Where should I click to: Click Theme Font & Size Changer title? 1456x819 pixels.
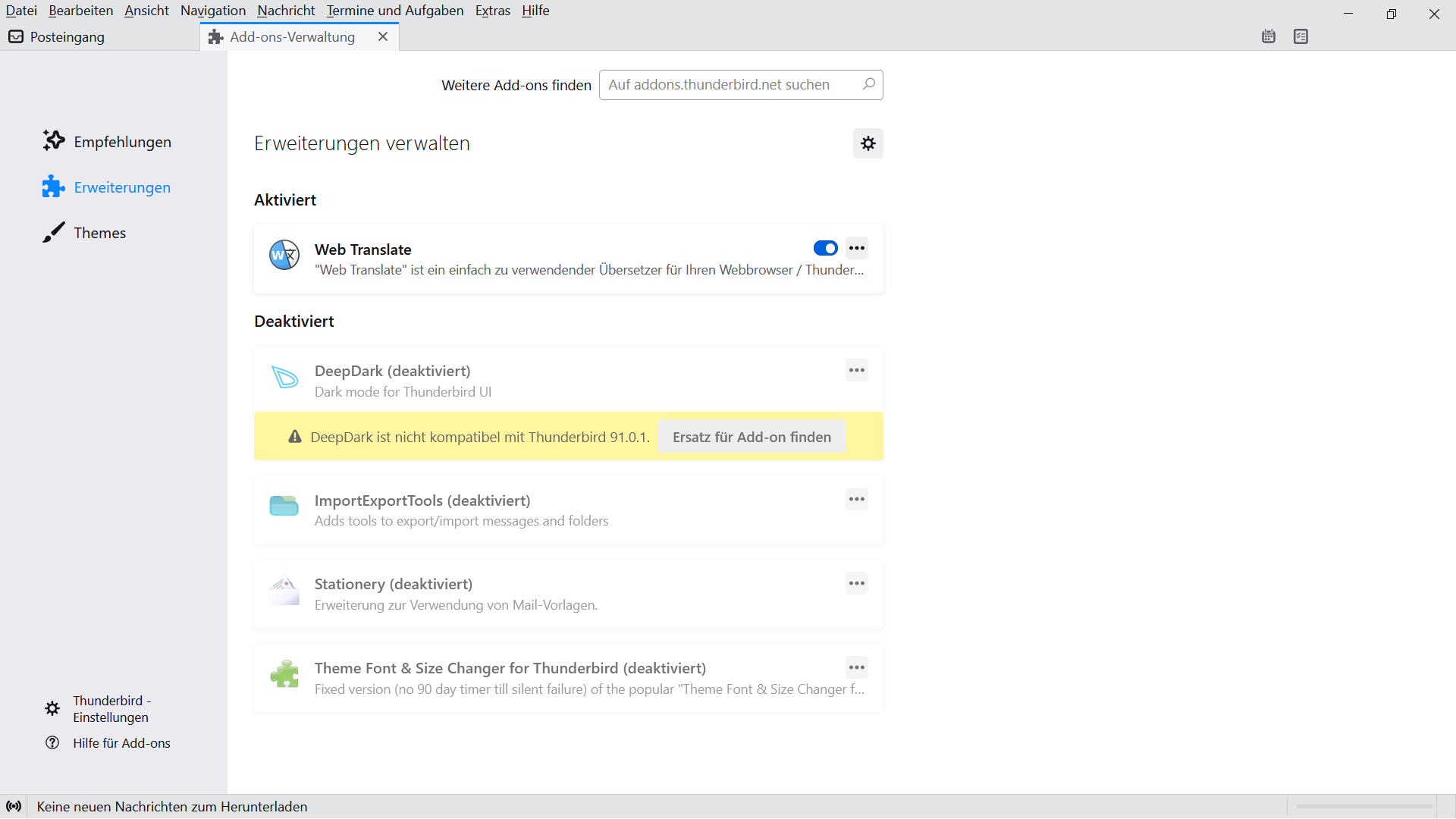click(510, 668)
